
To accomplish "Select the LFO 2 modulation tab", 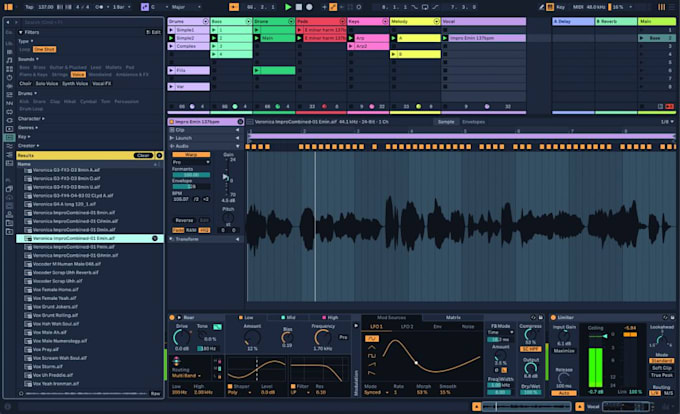I will (x=407, y=326).
